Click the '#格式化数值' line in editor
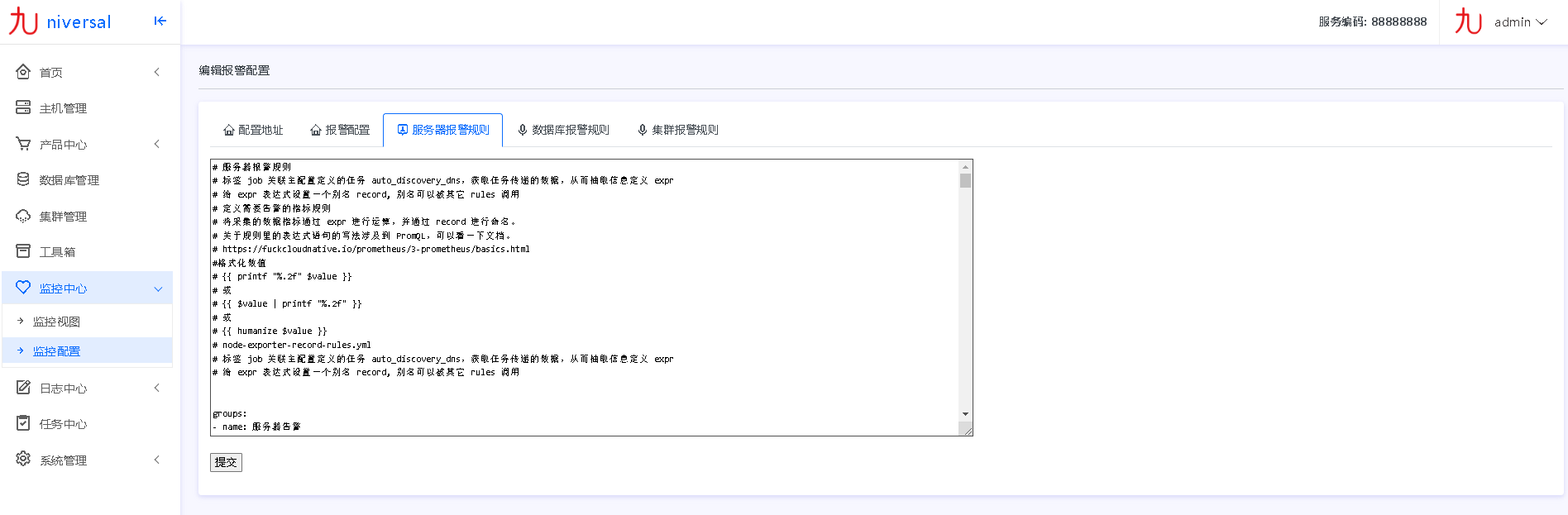The image size is (1568, 515). pyautogui.click(x=240, y=263)
